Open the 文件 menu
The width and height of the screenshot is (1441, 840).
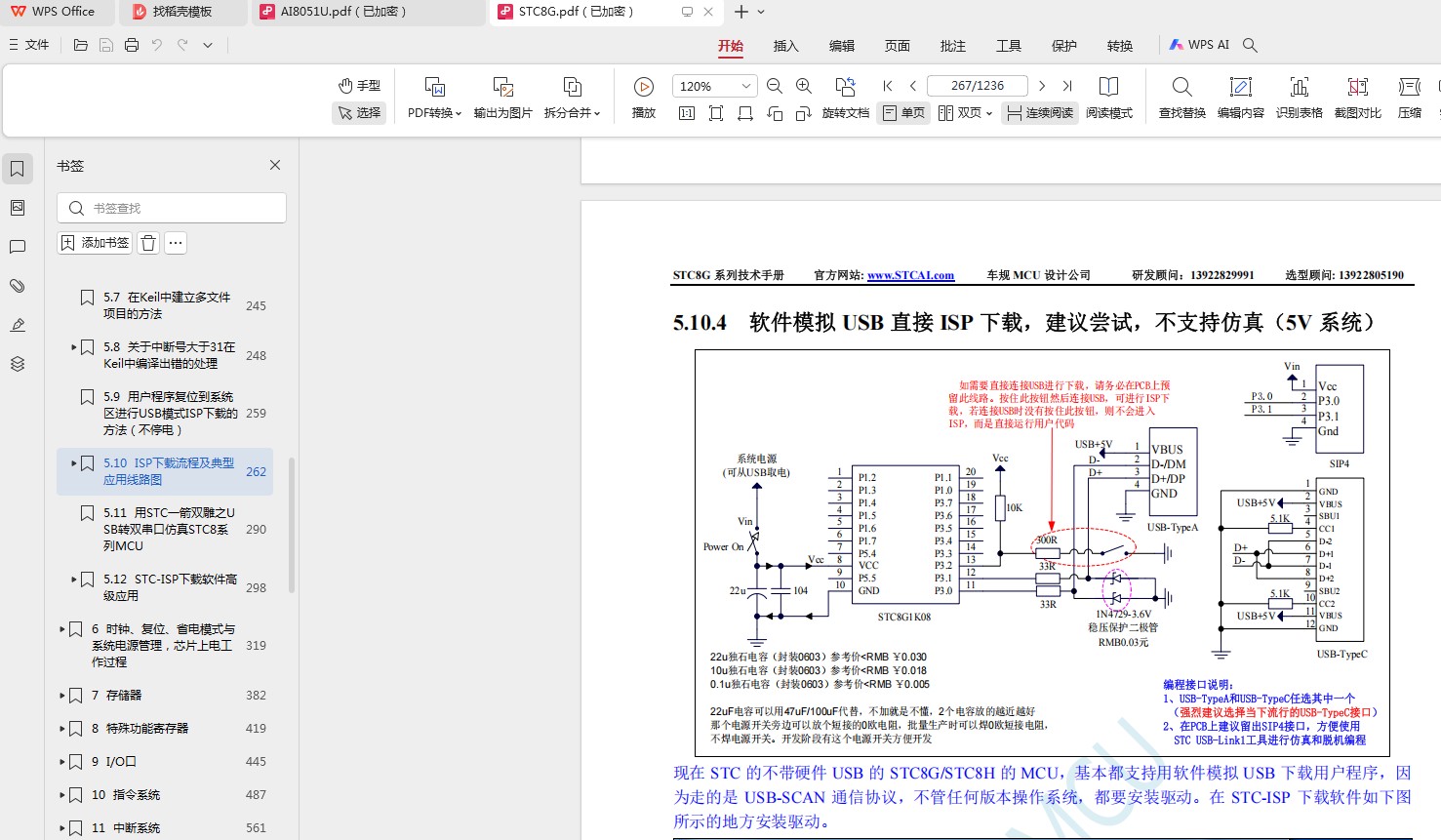(29, 45)
